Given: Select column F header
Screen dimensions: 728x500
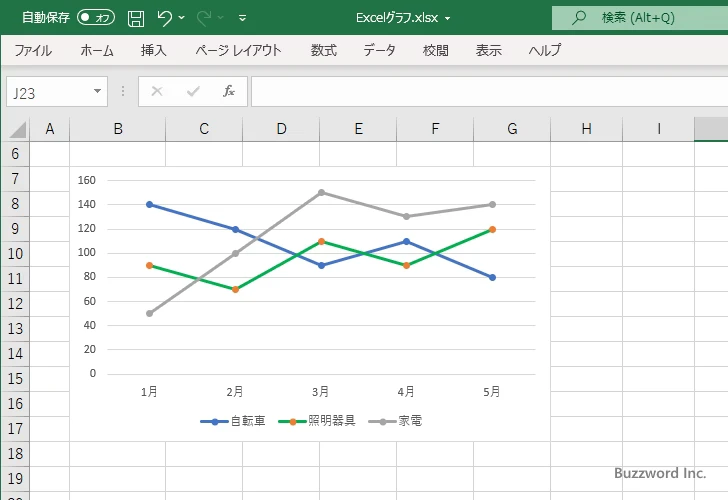Looking at the screenshot, I should click(435, 129).
